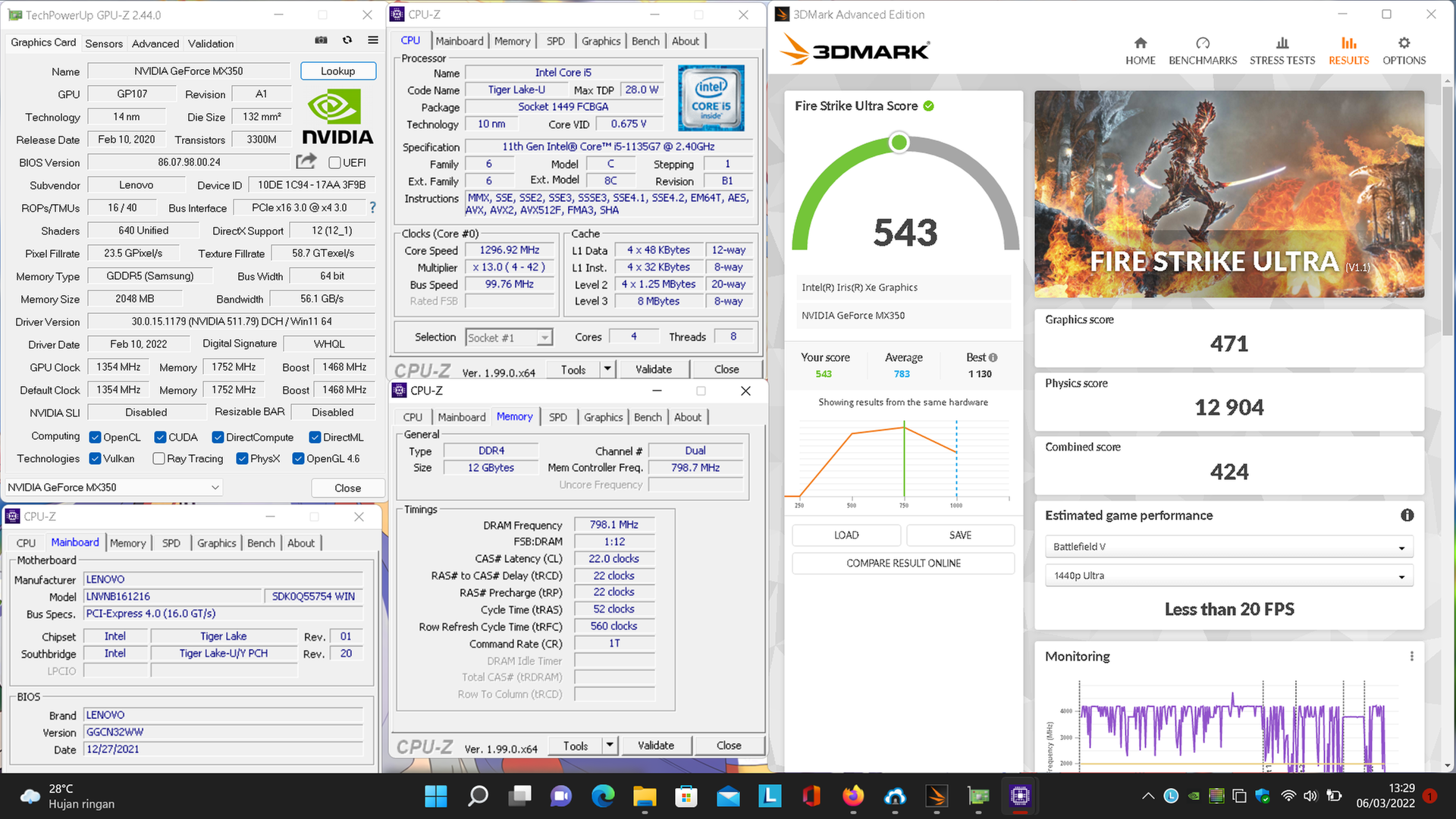Click the Intel Core i5 logo badge

pos(711,98)
